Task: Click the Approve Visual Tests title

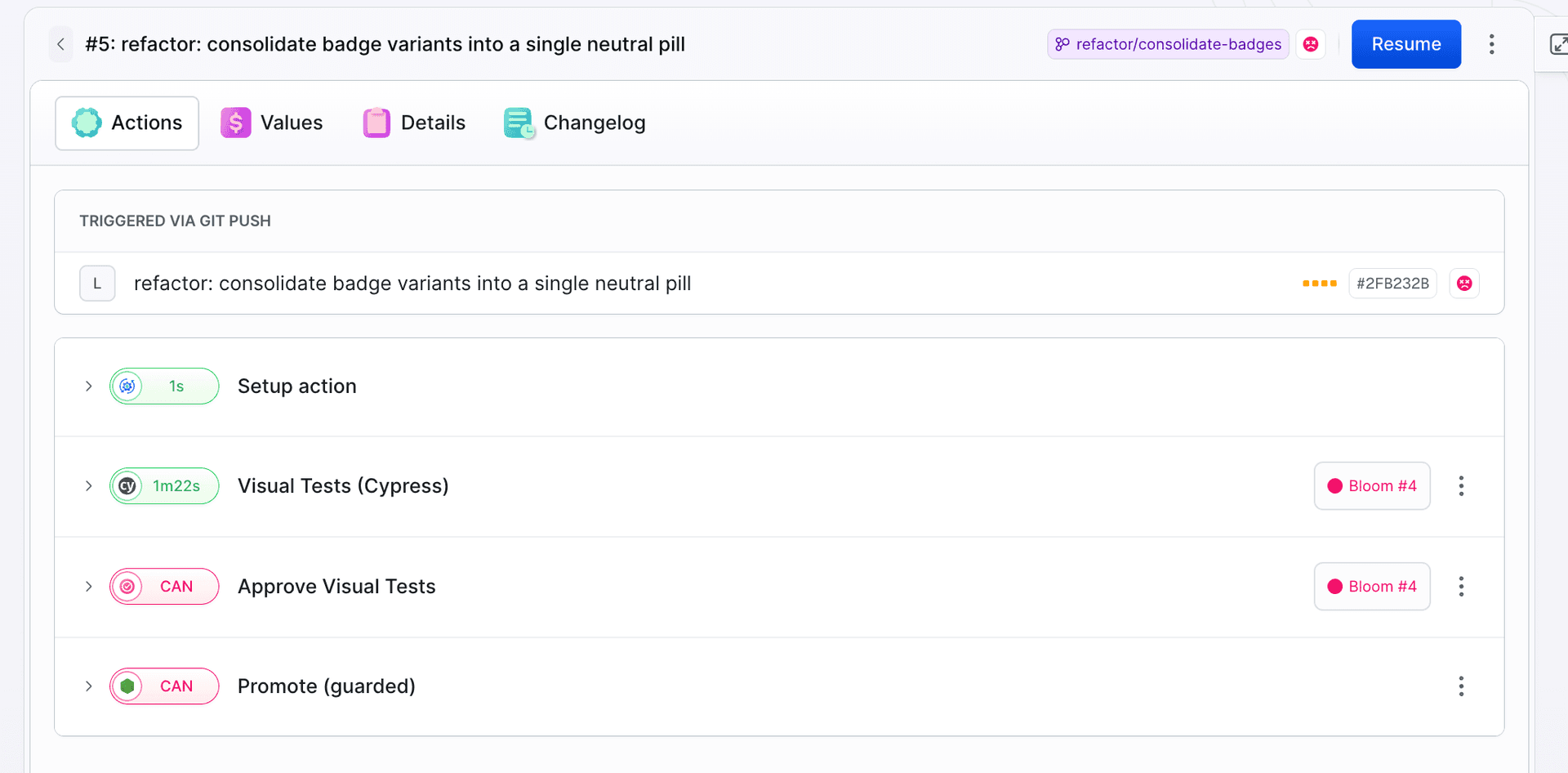Action: [x=336, y=587]
